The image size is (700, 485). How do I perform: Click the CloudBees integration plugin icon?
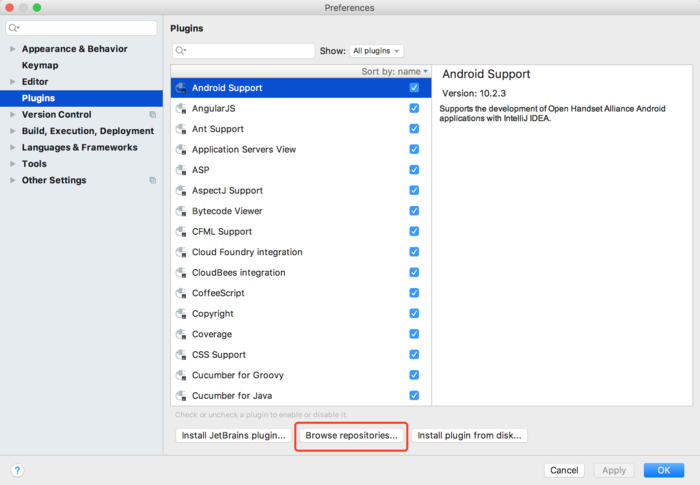point(181,273)
